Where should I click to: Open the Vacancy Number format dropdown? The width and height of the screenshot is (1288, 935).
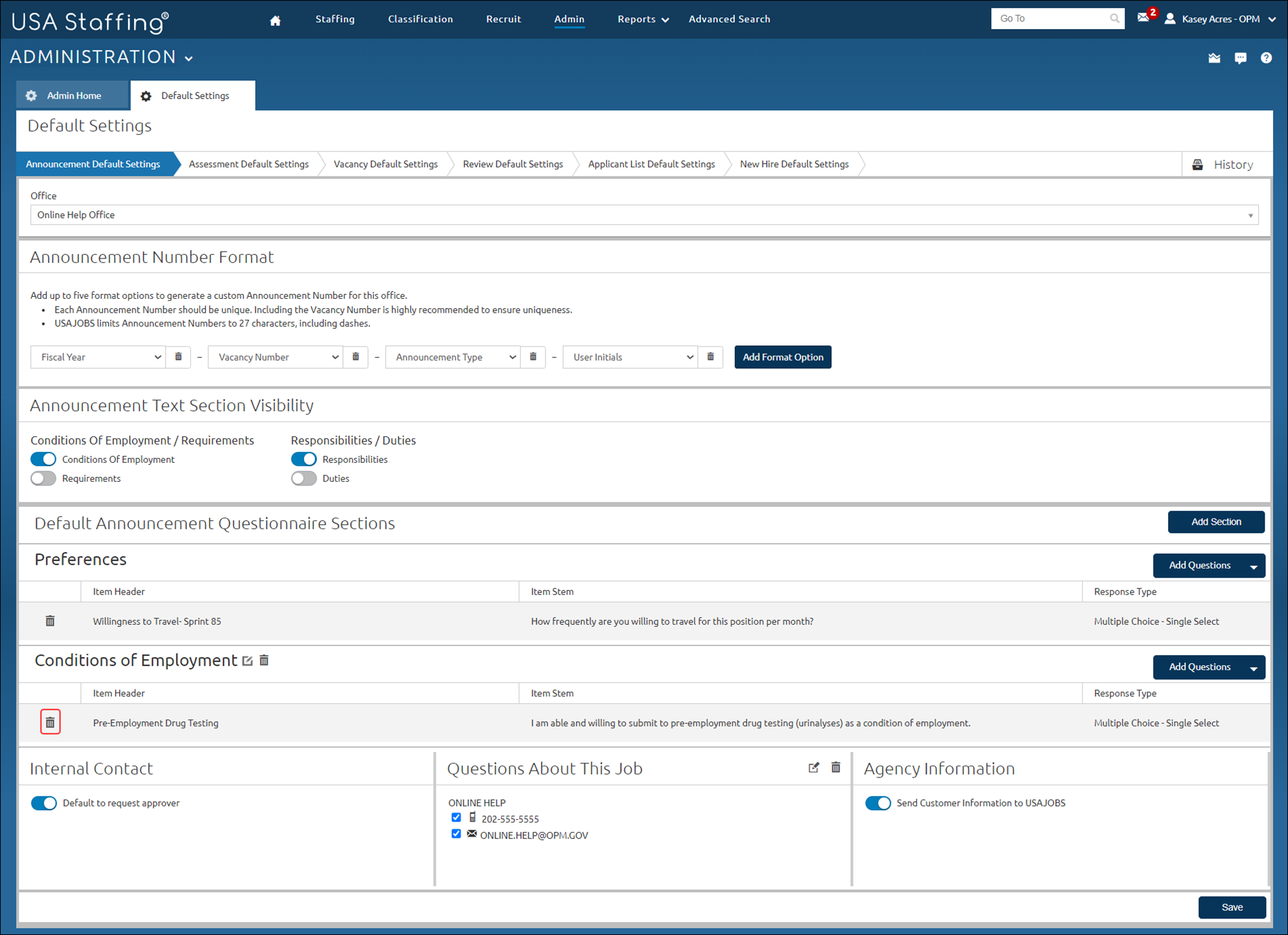pyautogui.click(x=276, y=357)
